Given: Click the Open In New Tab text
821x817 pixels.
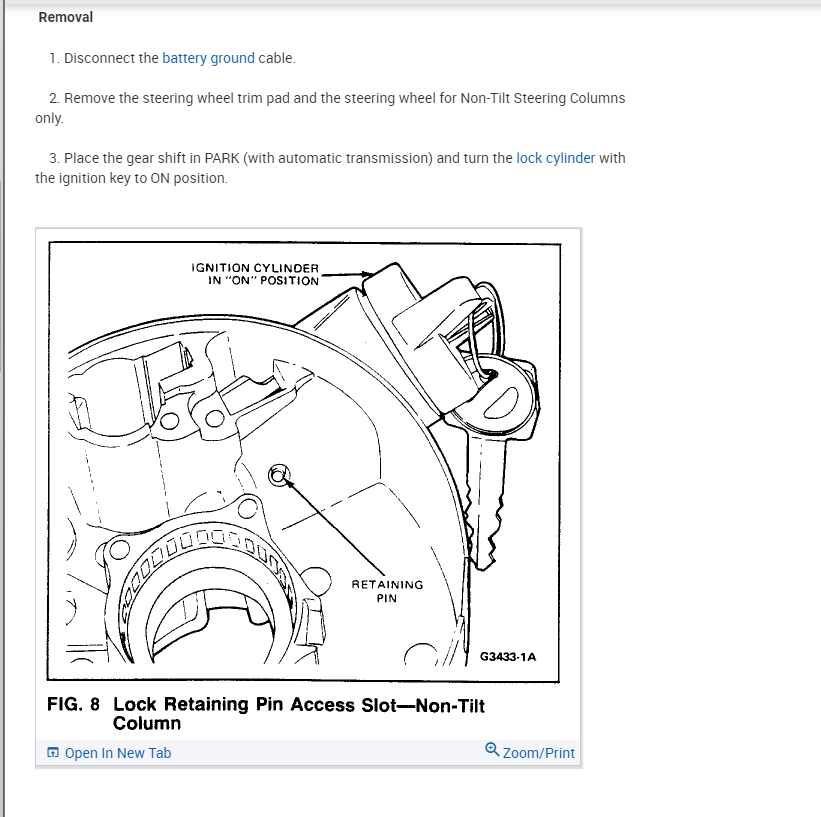Looking at the screenshot, I should (x=118, y=753).
